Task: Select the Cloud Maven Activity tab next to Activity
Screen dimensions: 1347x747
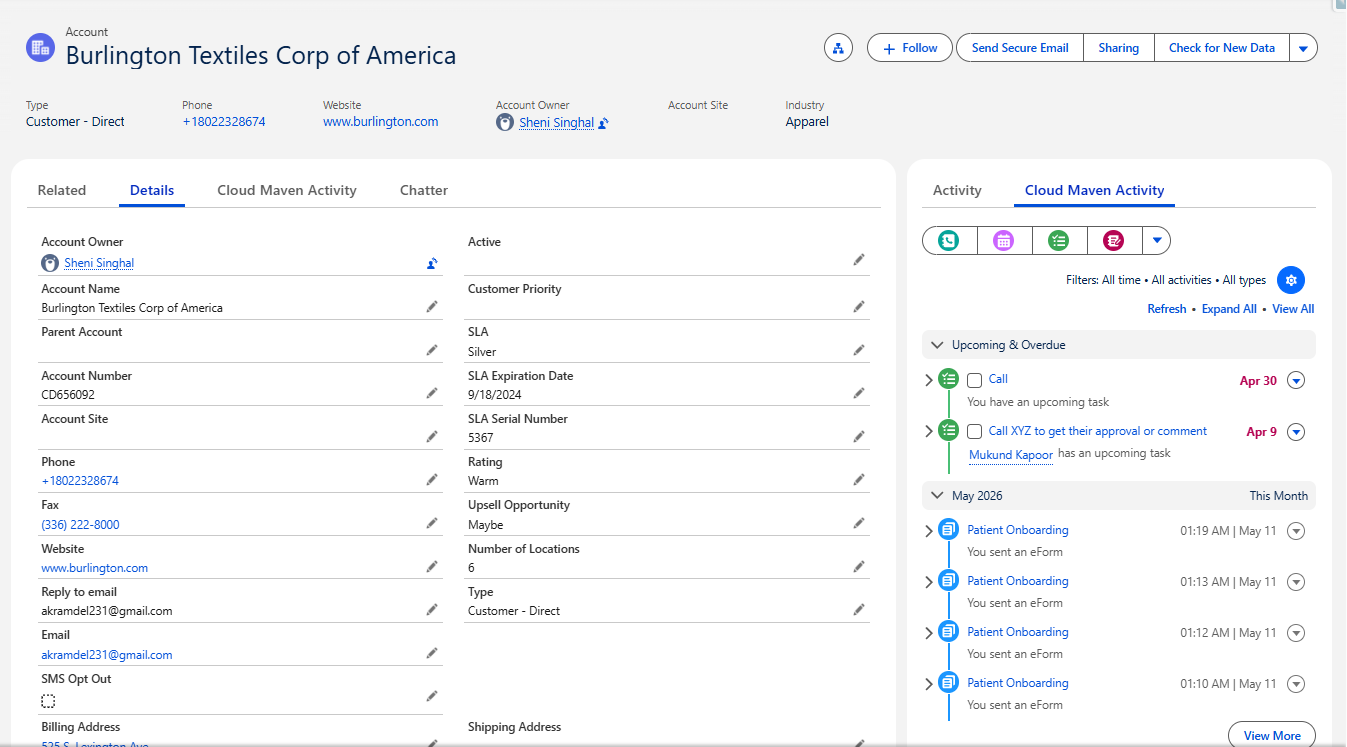Action: pos(1095,190)
